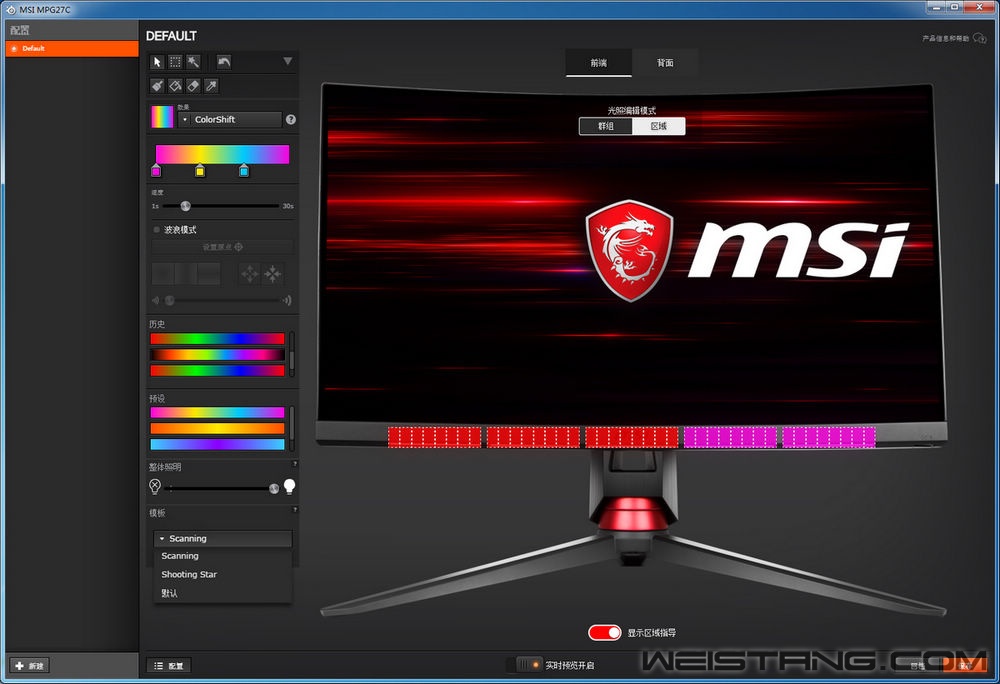Viewport: 1000px width, 684px height.
Task: Click the preset list scrollbar
Action: (292, 428)
